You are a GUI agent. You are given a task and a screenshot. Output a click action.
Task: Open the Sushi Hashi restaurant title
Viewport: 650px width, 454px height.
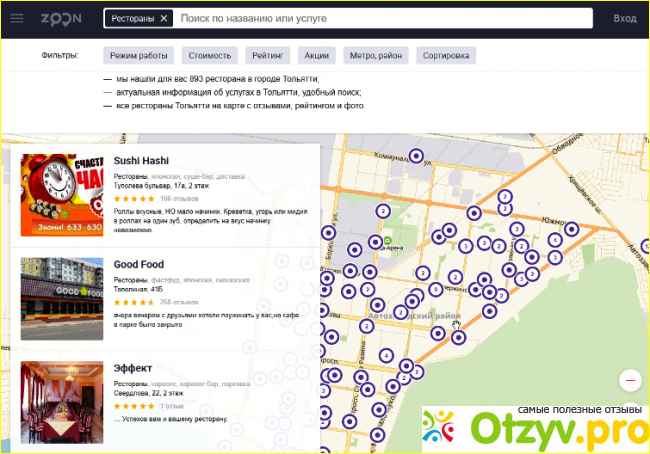[141, 160]
